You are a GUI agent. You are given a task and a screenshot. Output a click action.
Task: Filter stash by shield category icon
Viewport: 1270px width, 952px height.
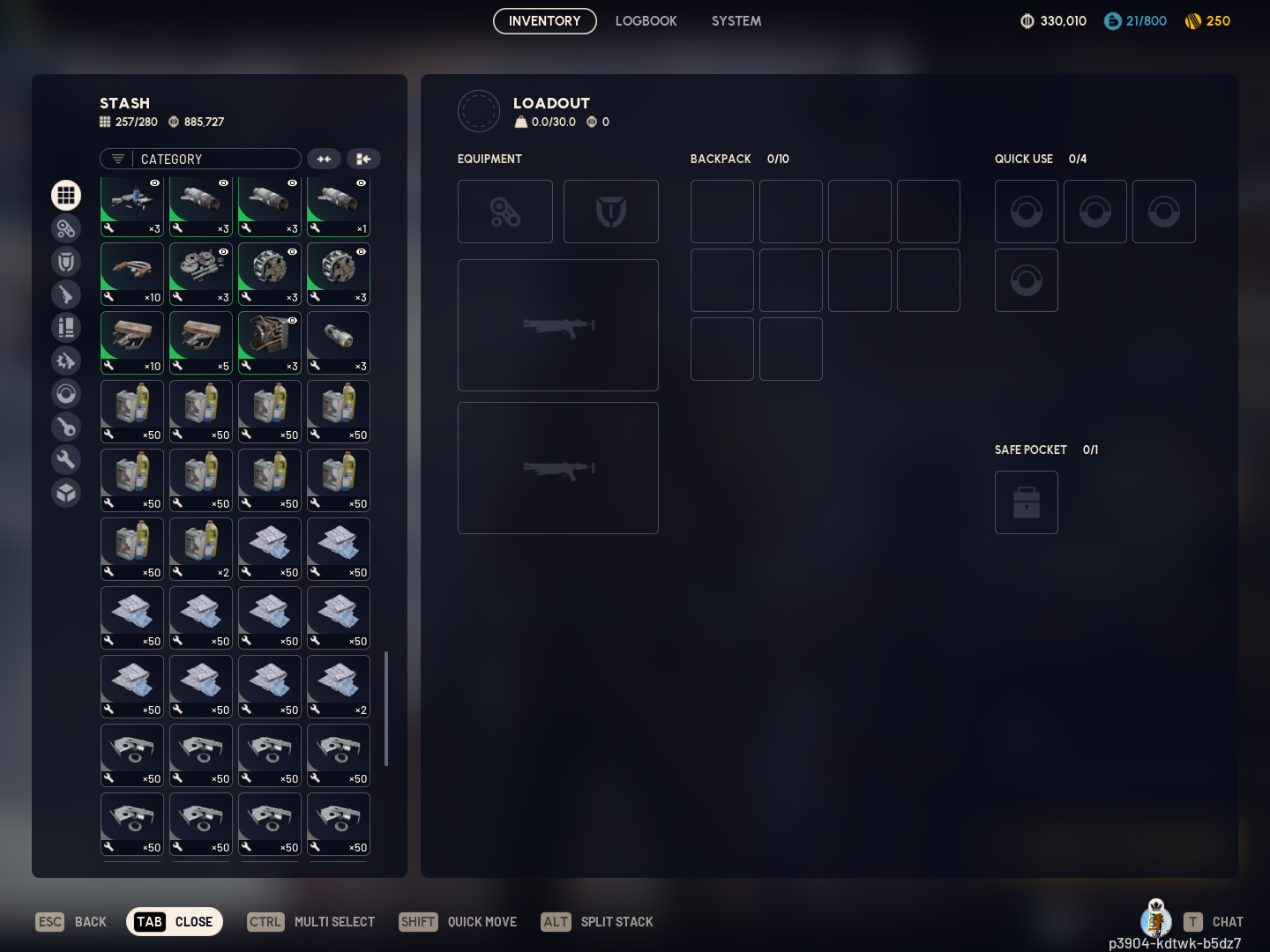coord(66,262)
